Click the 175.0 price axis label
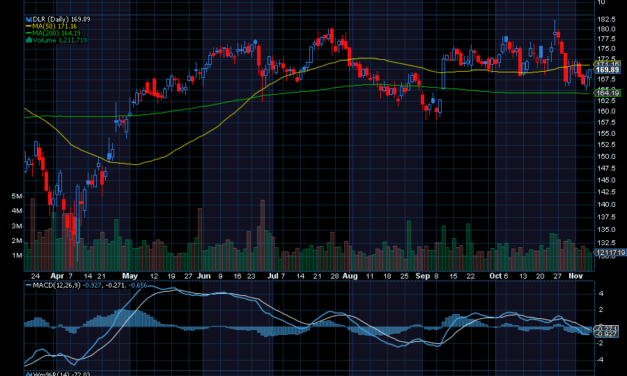 (x=606, y=48)
